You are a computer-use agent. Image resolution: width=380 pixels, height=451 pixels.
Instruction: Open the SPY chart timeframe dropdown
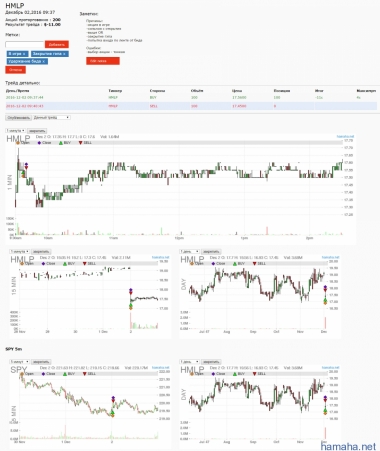19,362
